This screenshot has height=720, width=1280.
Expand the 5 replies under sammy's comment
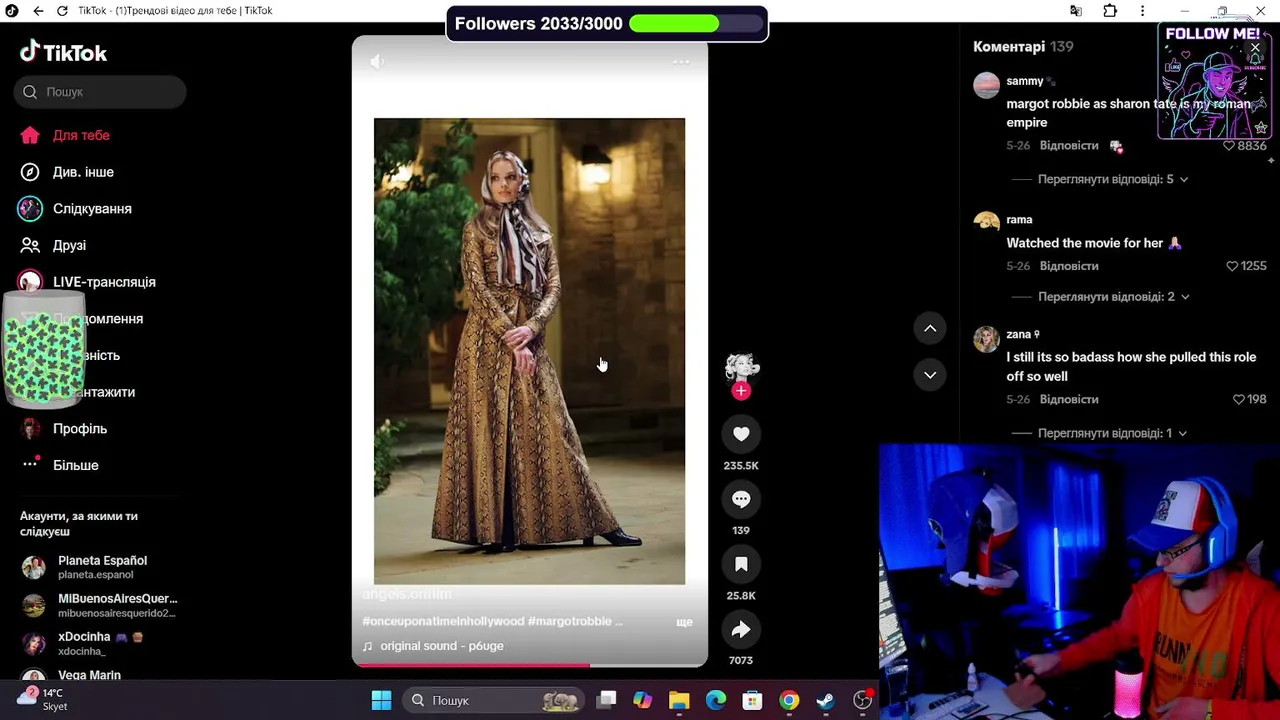click(x=1113, y=179)
